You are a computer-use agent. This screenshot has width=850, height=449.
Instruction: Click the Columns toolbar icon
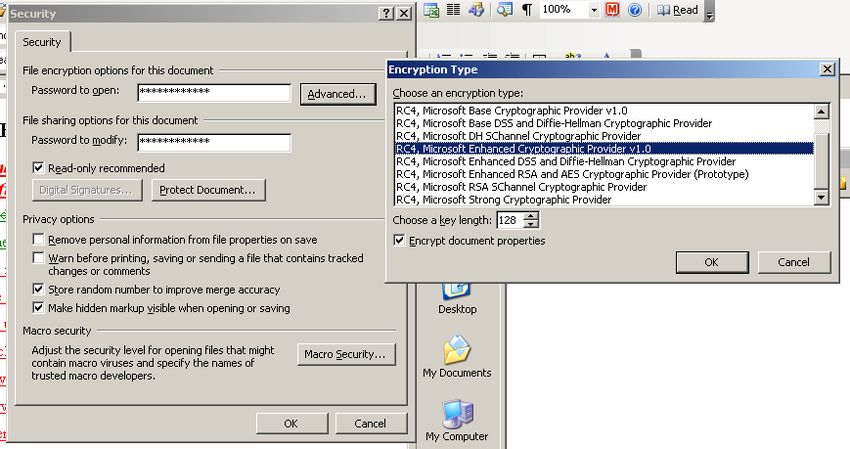453,10
